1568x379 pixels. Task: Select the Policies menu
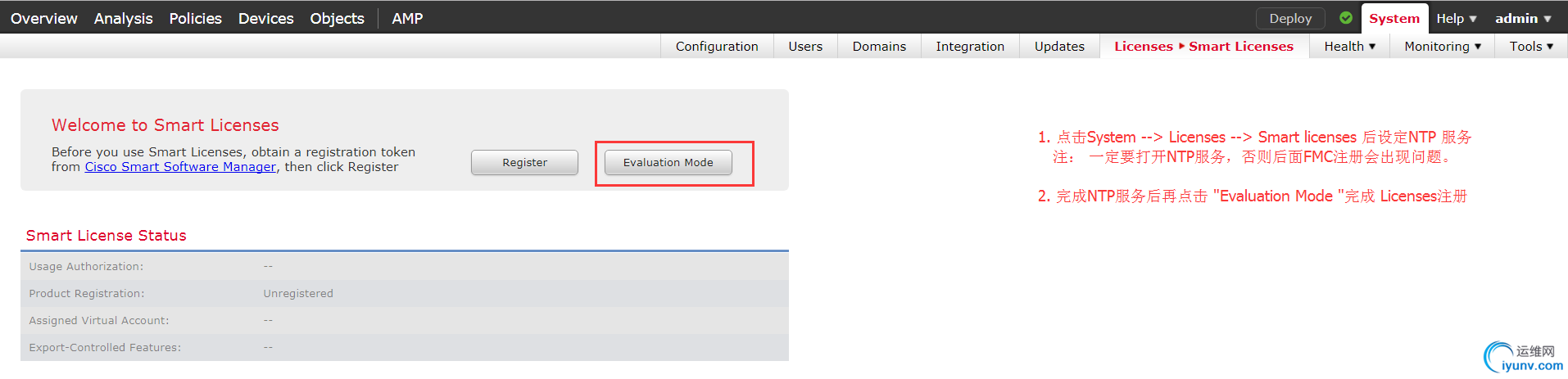point(195,18)
